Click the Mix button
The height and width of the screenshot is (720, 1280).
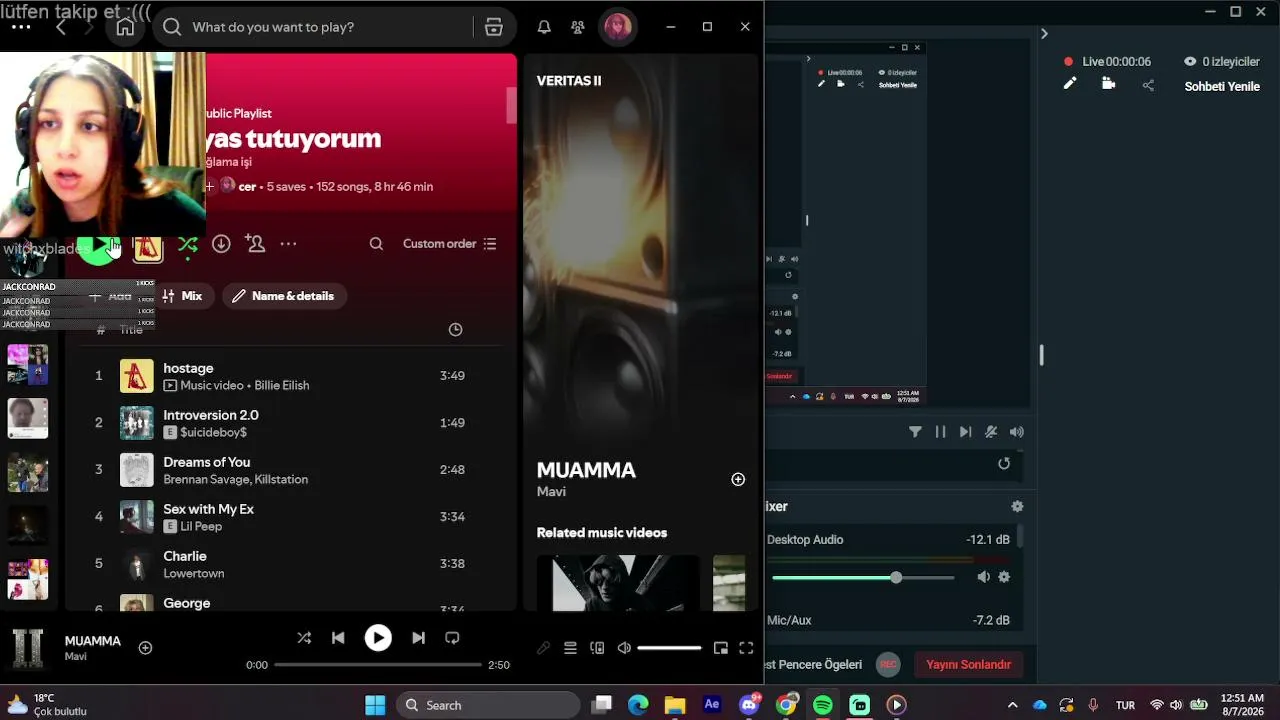point(182,296)
